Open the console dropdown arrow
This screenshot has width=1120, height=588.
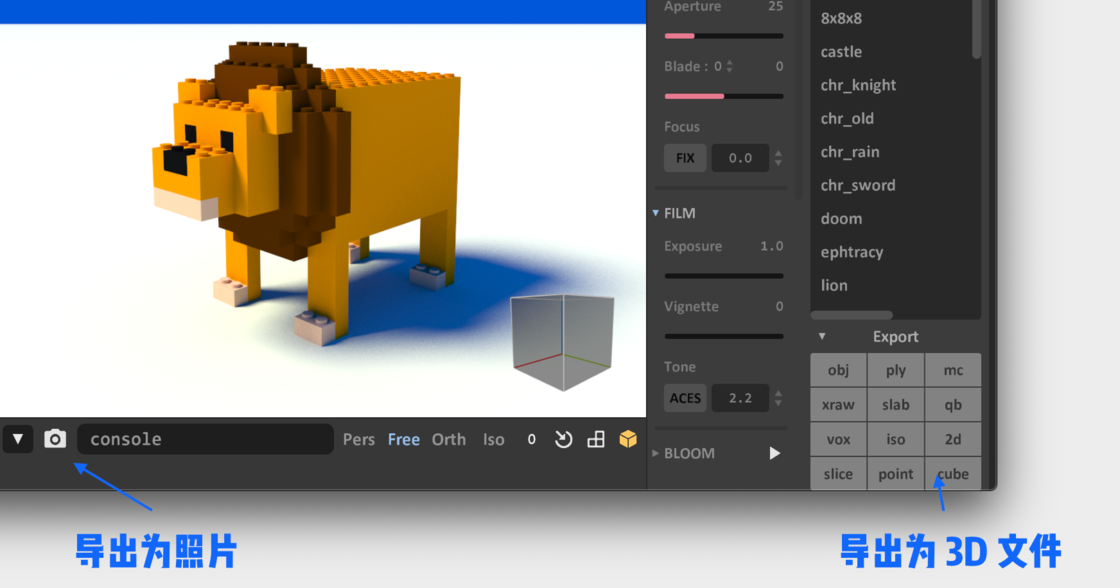[x=17, y=439]
